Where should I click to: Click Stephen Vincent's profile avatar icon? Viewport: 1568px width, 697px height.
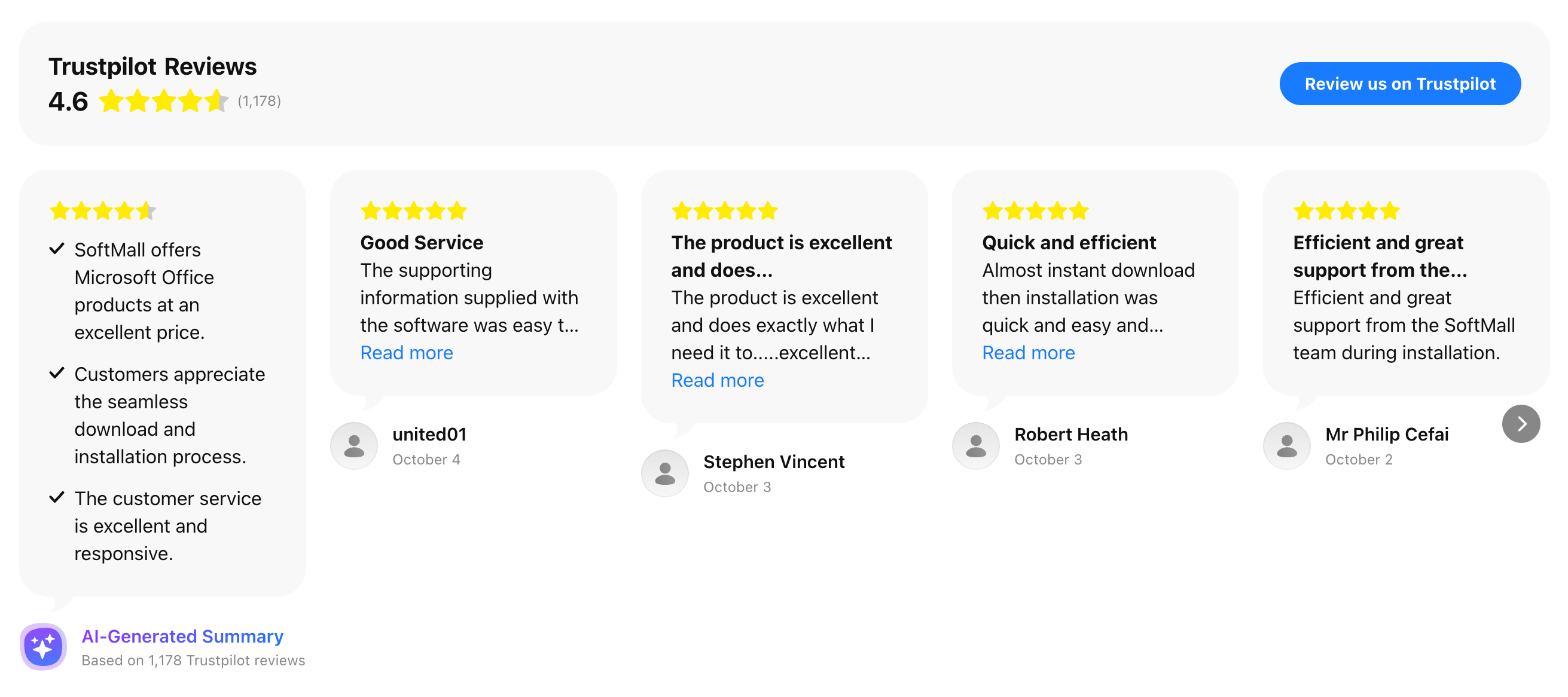665,473
